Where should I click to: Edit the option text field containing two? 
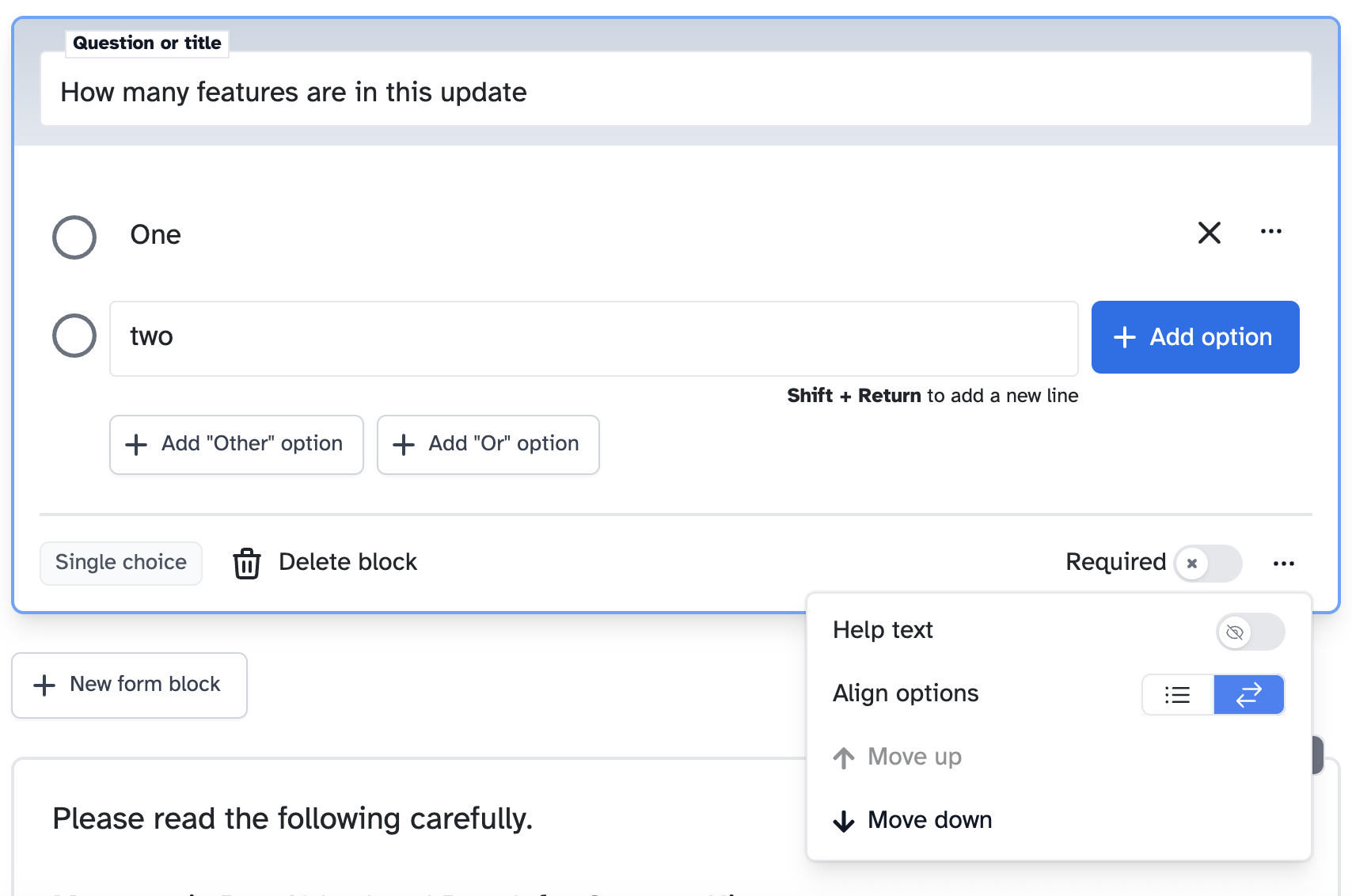594,337
